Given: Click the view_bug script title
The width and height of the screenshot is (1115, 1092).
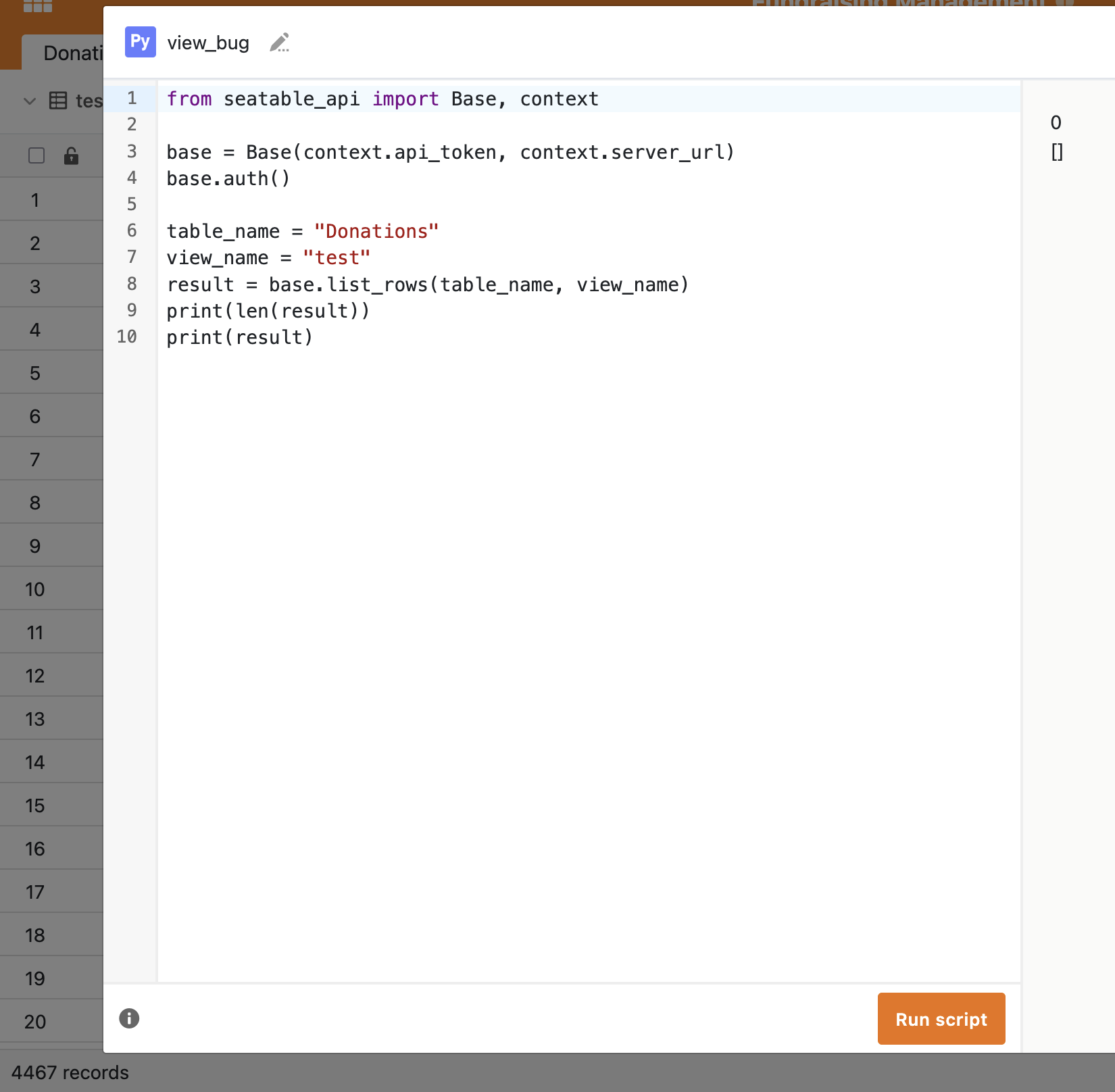Looking at the screenshot, I should [x=208, y=43].
